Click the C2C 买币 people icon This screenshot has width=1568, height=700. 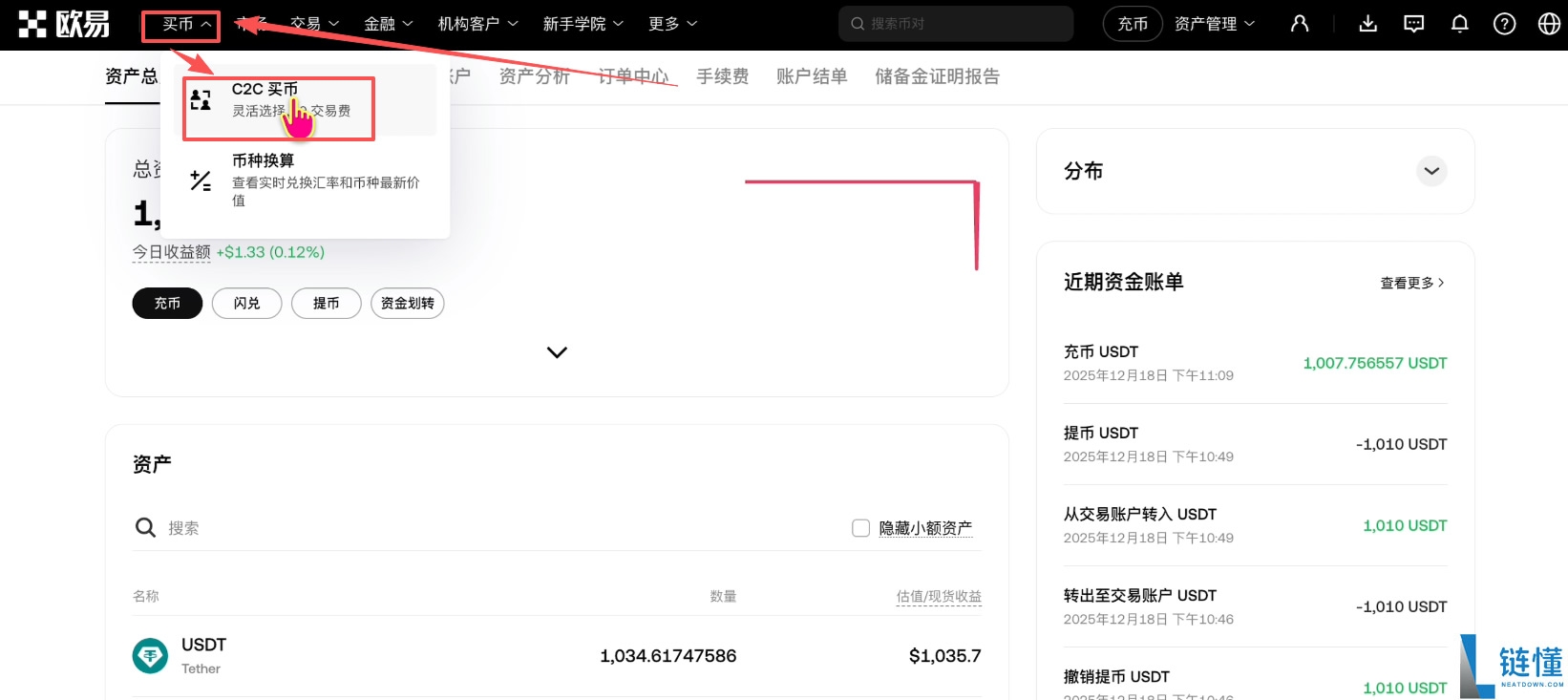click(201, 99)
